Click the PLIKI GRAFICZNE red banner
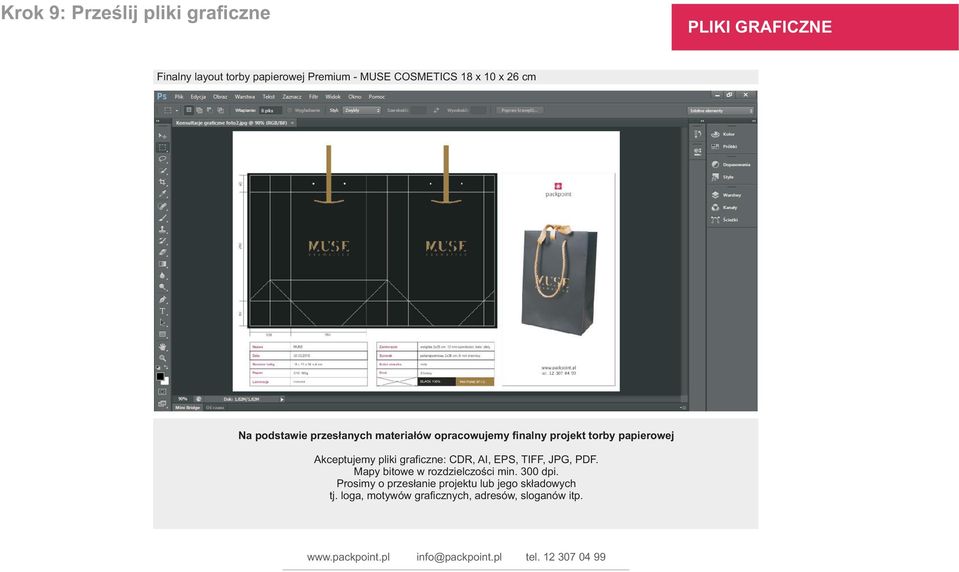The width and height of the screenshot is (959, 572). click(x=815, y=27)
